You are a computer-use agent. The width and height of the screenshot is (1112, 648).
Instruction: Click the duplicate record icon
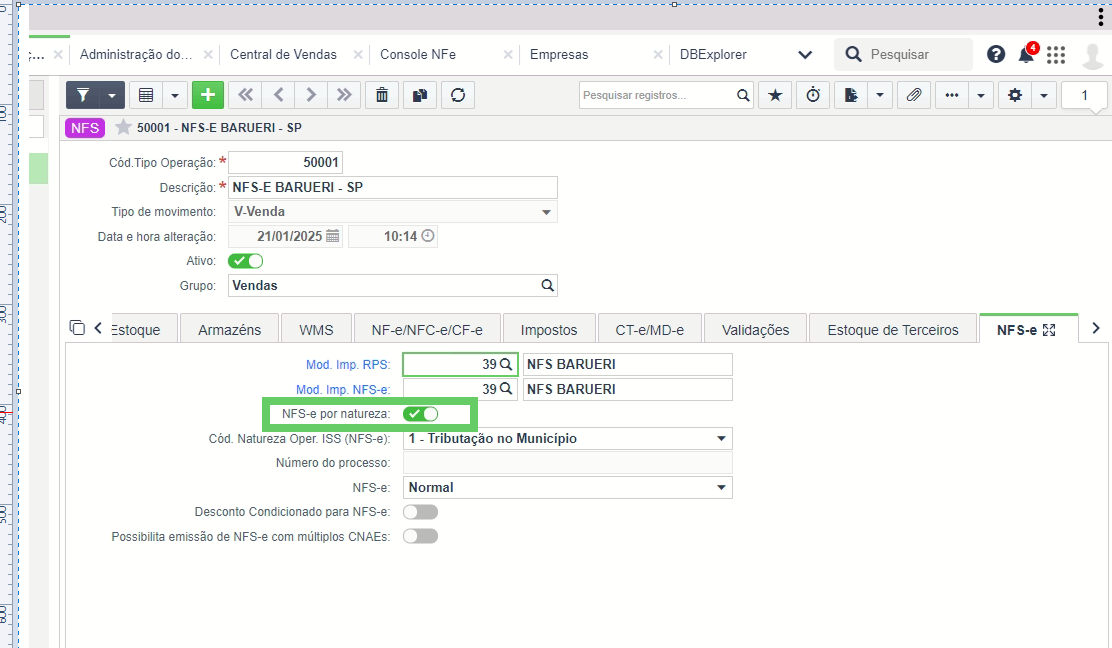coord(420,95)
